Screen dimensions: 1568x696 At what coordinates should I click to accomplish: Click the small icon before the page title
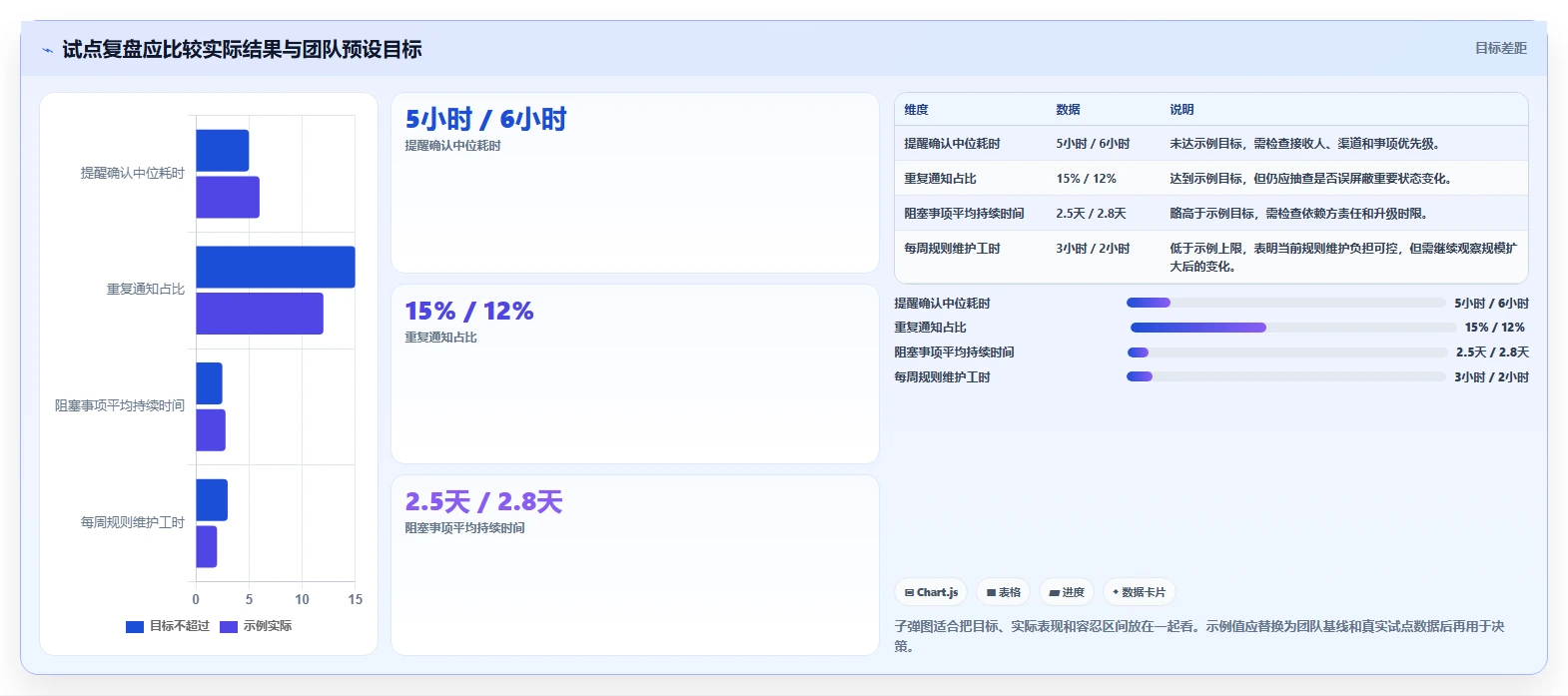[x=47, y=50]
